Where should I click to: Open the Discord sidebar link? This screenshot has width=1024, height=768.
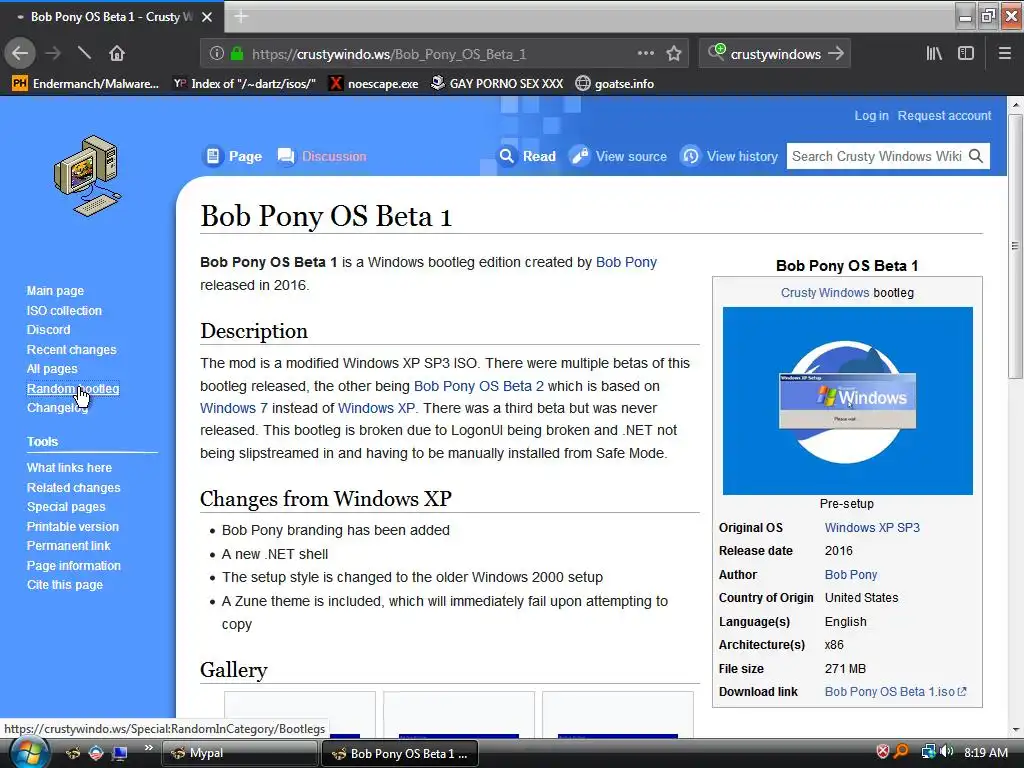pos(48,330)
